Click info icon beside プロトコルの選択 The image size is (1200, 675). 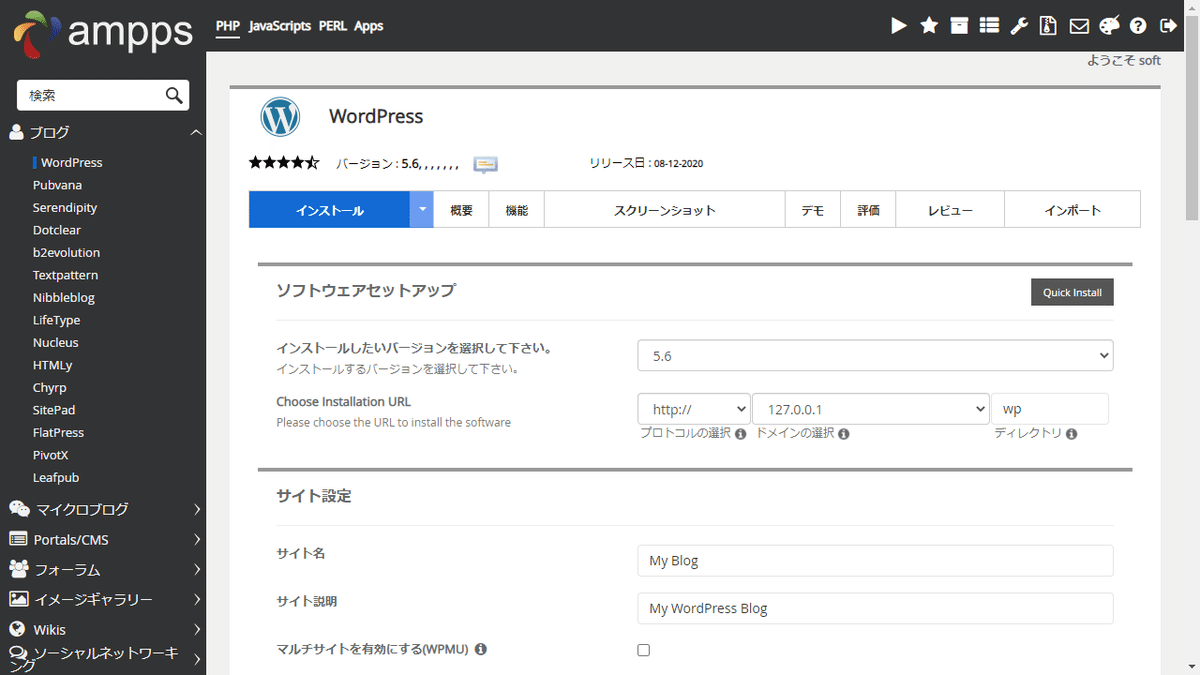(741, 435)
